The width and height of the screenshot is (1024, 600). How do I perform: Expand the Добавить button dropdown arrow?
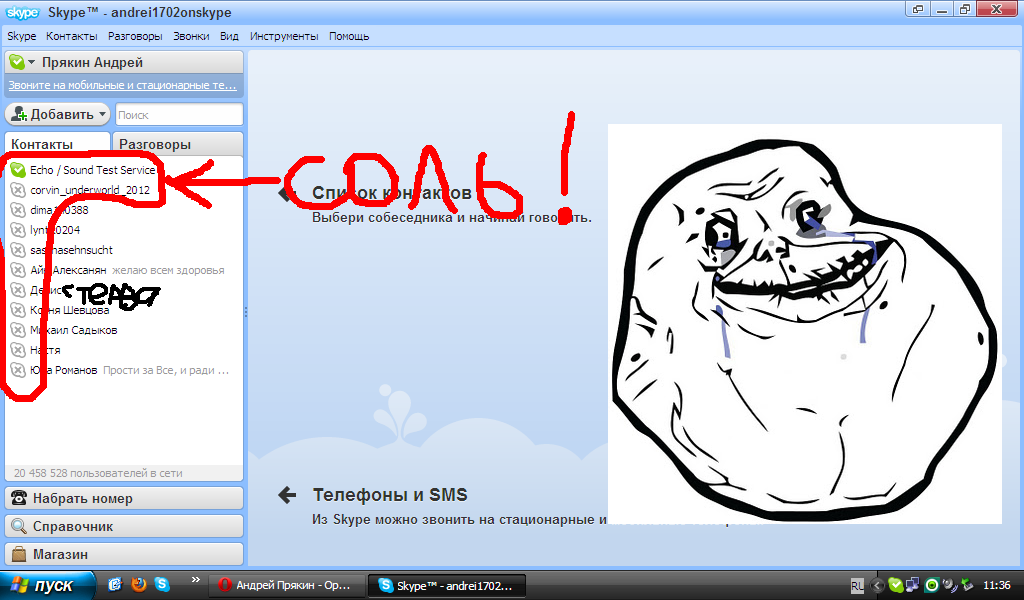tap(102, 114)
